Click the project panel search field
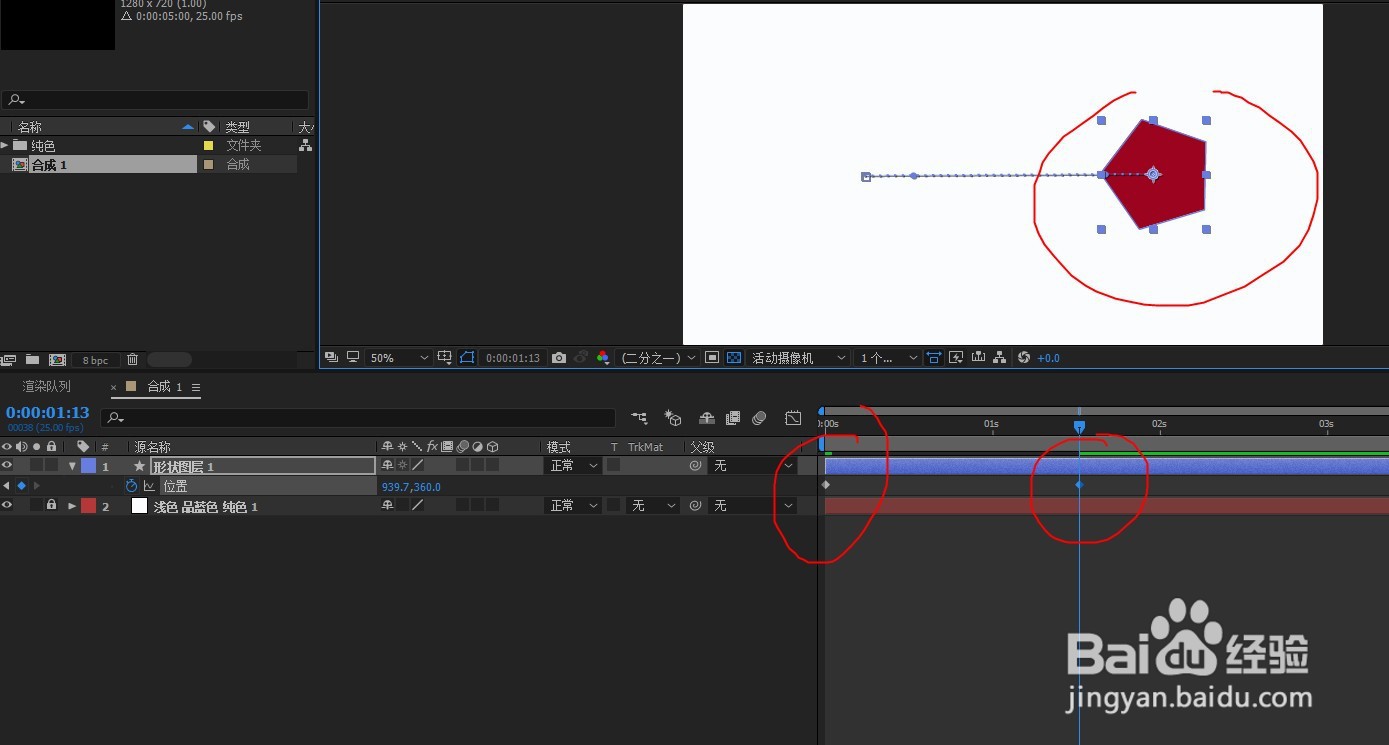 click(x=155, y=100)
